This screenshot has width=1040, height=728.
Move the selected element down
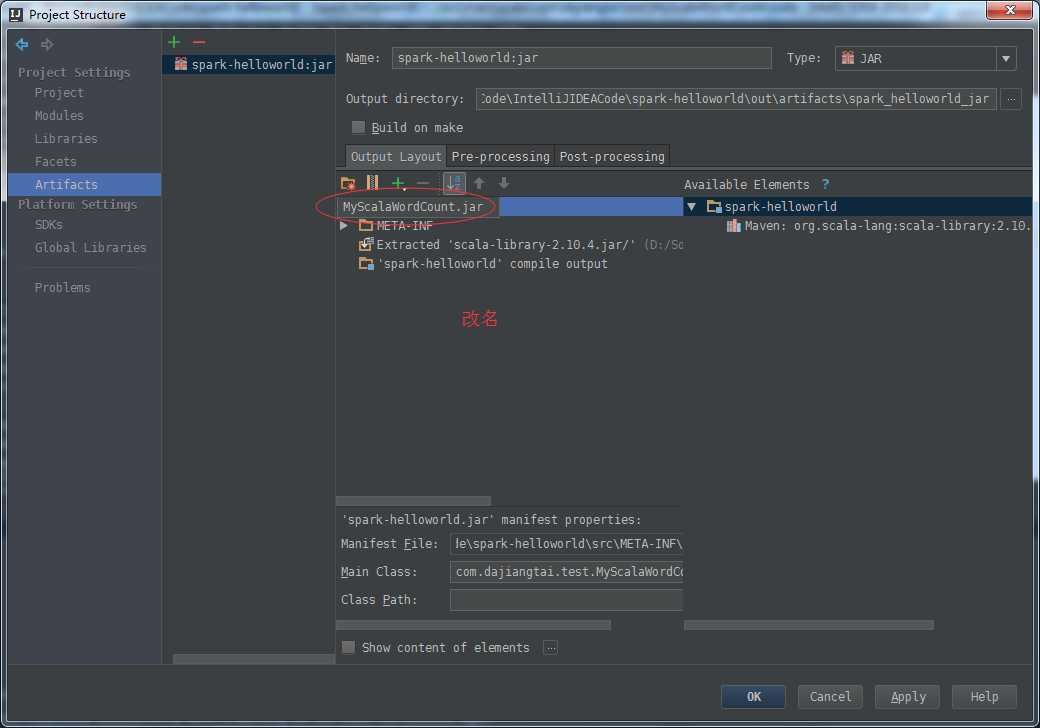coord(503,183)
